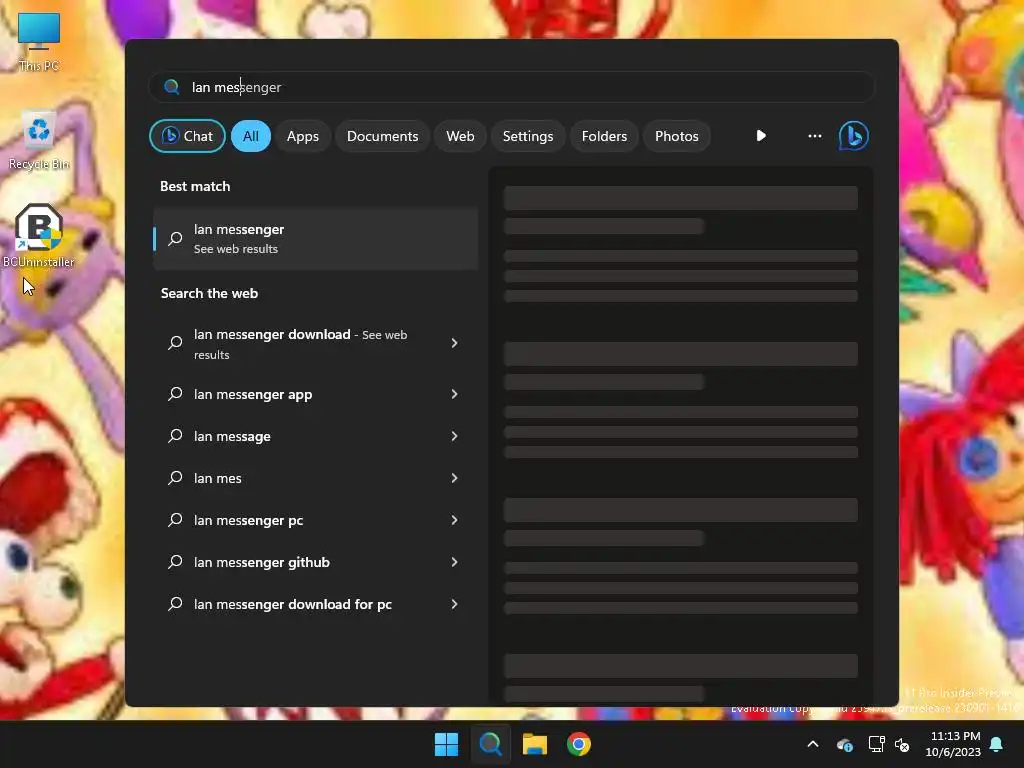Click the muted volume tray icon
This screenshot has height=768, width=1024.
(x=902, y=744)
